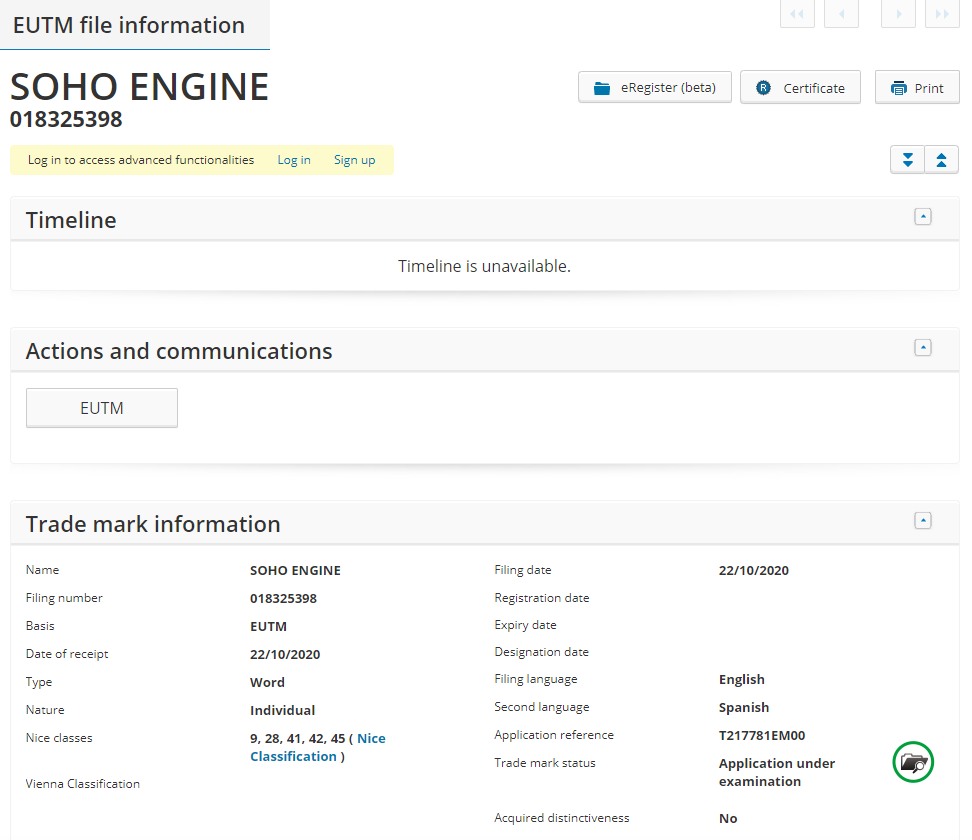Expand all sections with double-down arrows
972x840 pixels.
pyautogui.click(x=908, y=160)
